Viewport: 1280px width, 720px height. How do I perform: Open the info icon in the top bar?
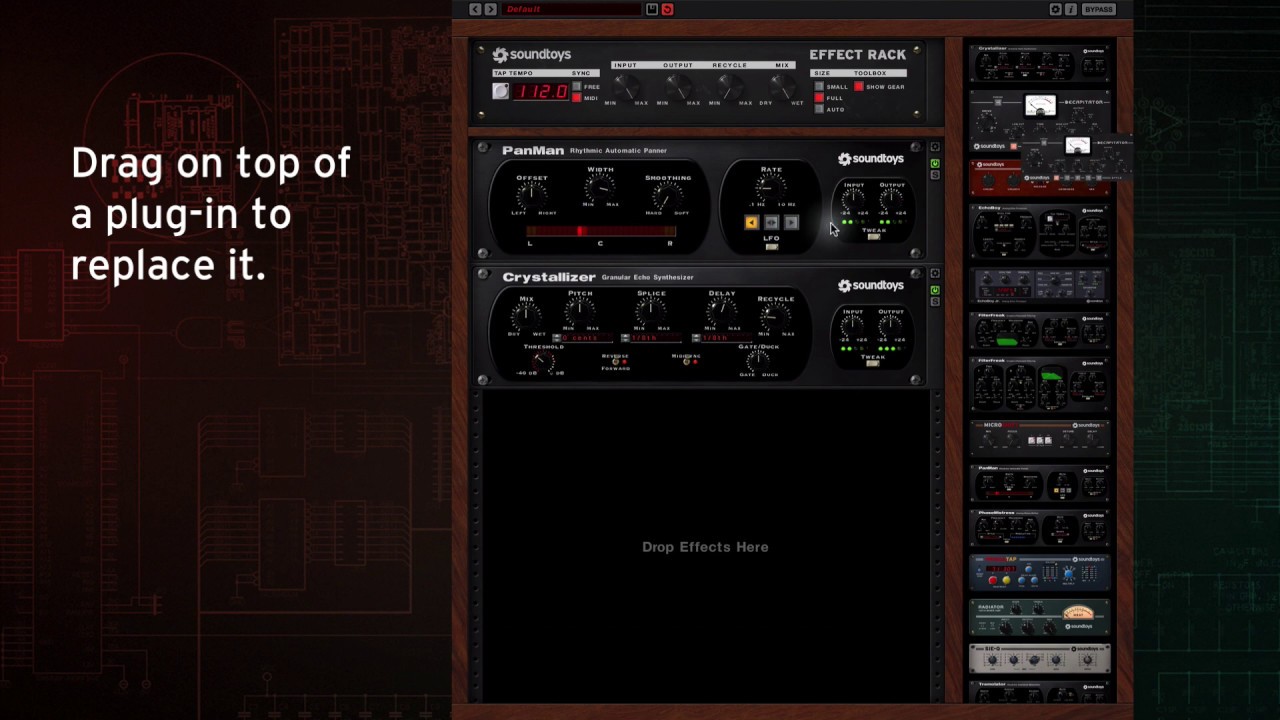click(1071, 9)
